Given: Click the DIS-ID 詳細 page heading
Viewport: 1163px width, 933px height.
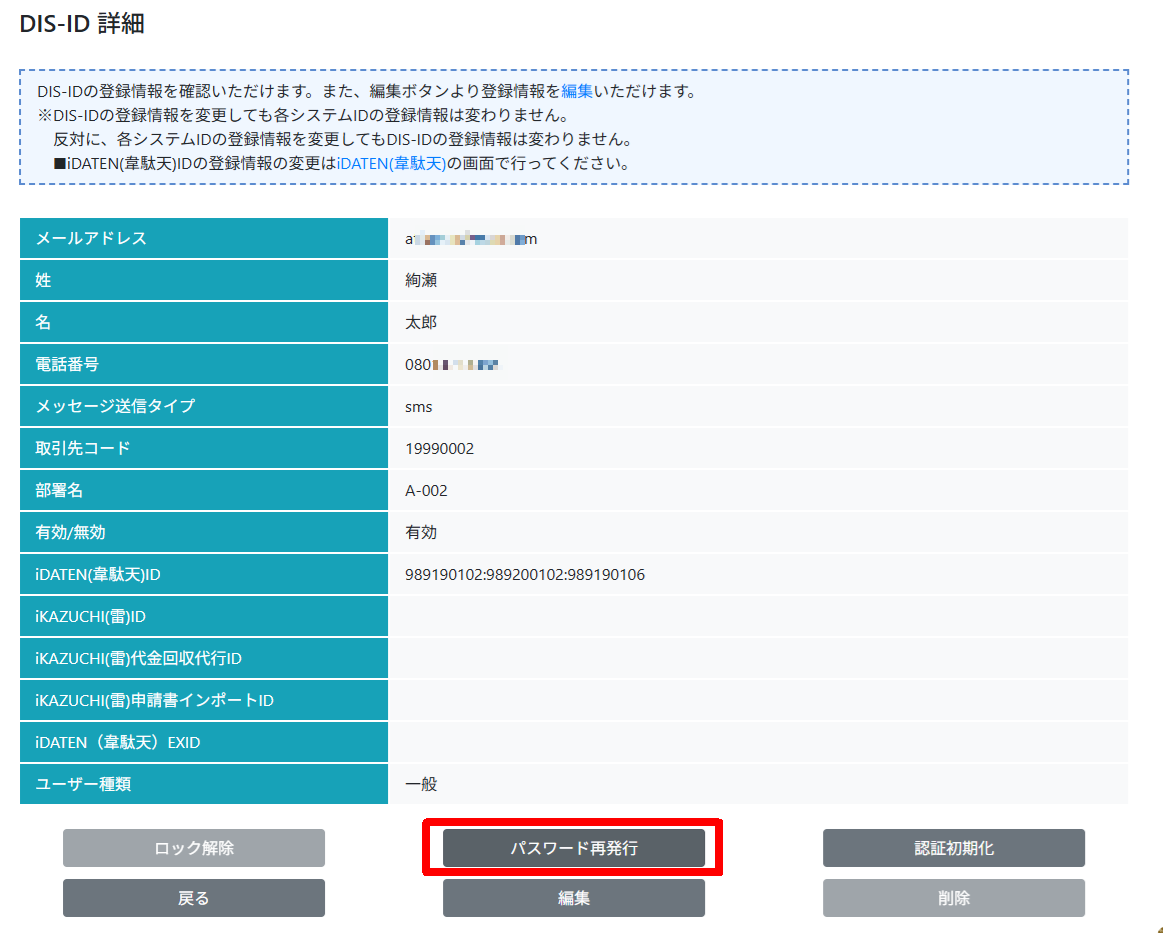Looking at the screenshot, I should tap(82, 24).
